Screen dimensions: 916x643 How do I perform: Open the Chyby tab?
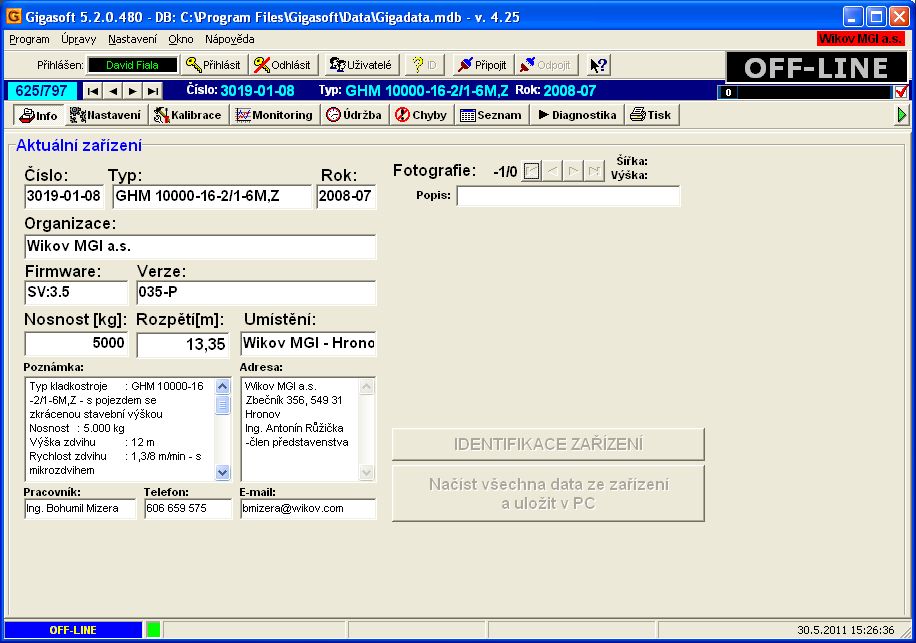tap(421, 115)
